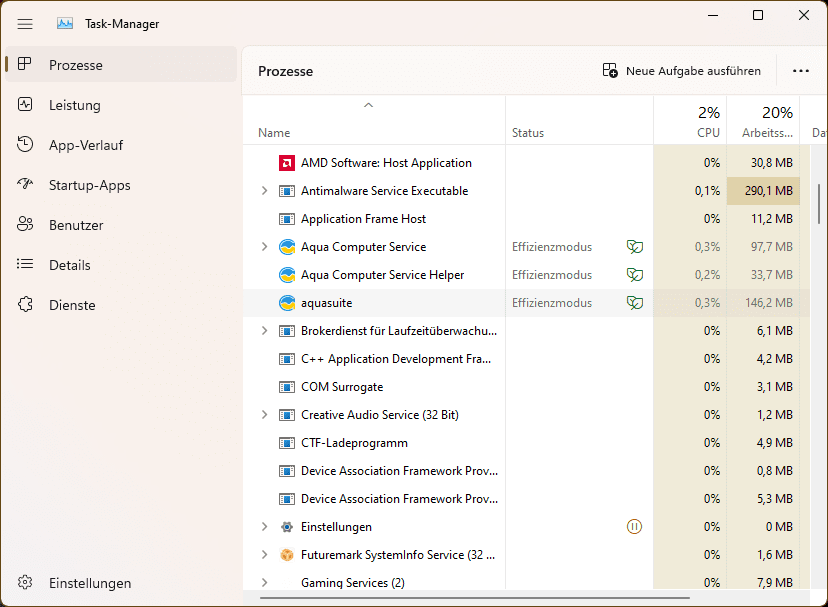Open the Dienste page
This screenshot has width=828, height=607.
point(121,305)
